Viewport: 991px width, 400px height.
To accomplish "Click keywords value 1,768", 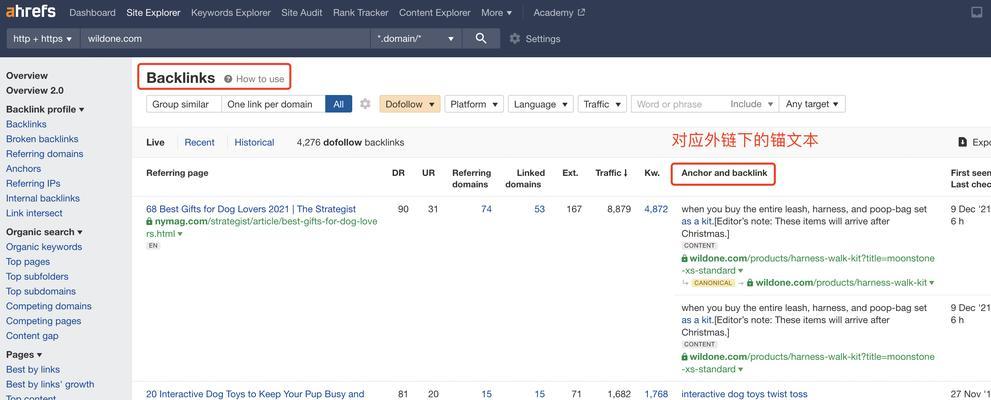I will coord(656,394).
